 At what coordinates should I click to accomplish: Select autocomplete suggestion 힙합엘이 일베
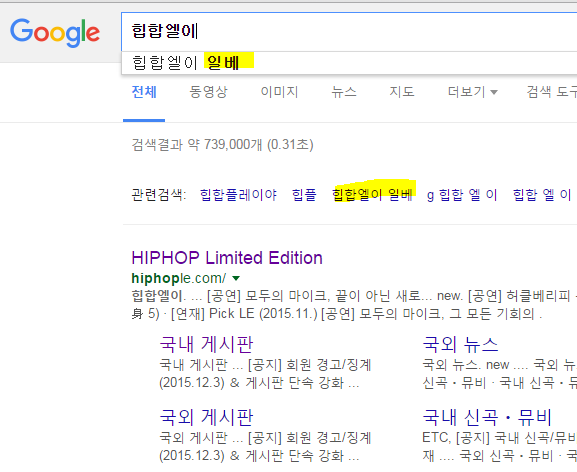[x=349, y=63]
